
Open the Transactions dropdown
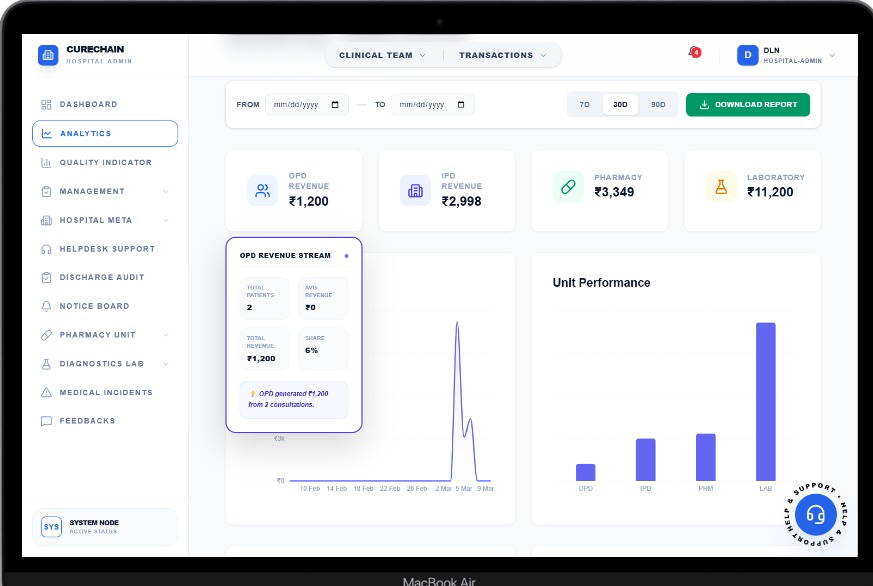tap(504, 55)
